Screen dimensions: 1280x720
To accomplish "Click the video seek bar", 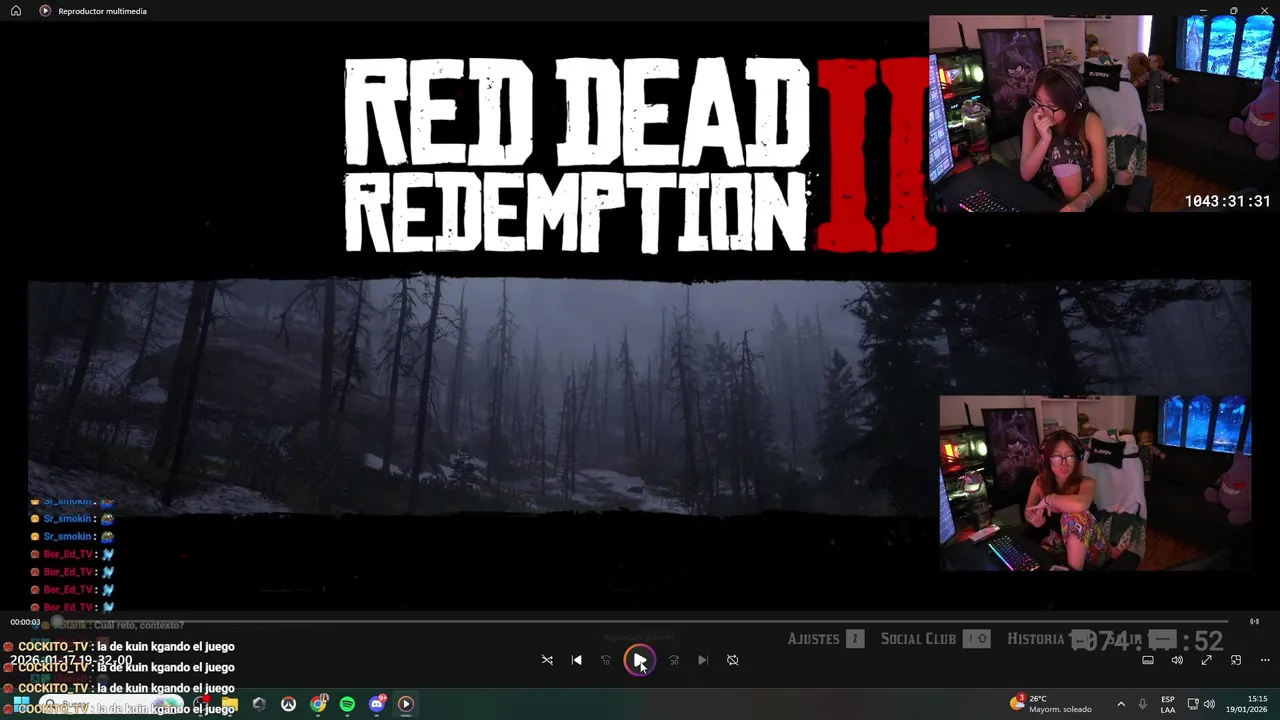I will [640, 621].
